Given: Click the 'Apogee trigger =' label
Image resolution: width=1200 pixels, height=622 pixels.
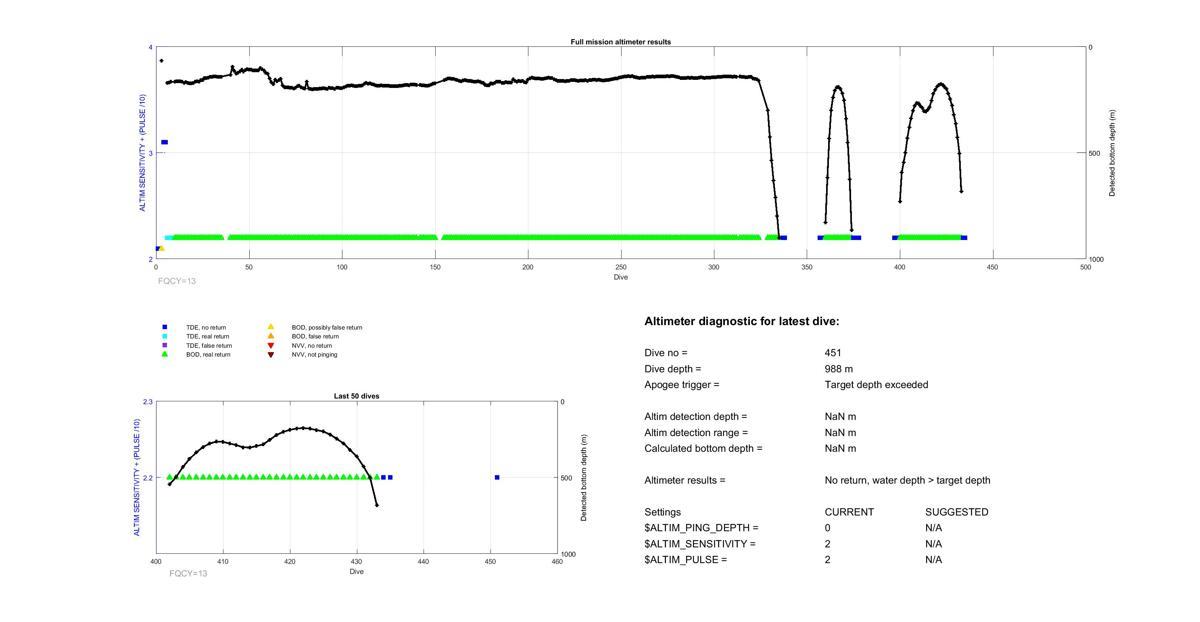Looking at the screenshot, I should (682, 385).
